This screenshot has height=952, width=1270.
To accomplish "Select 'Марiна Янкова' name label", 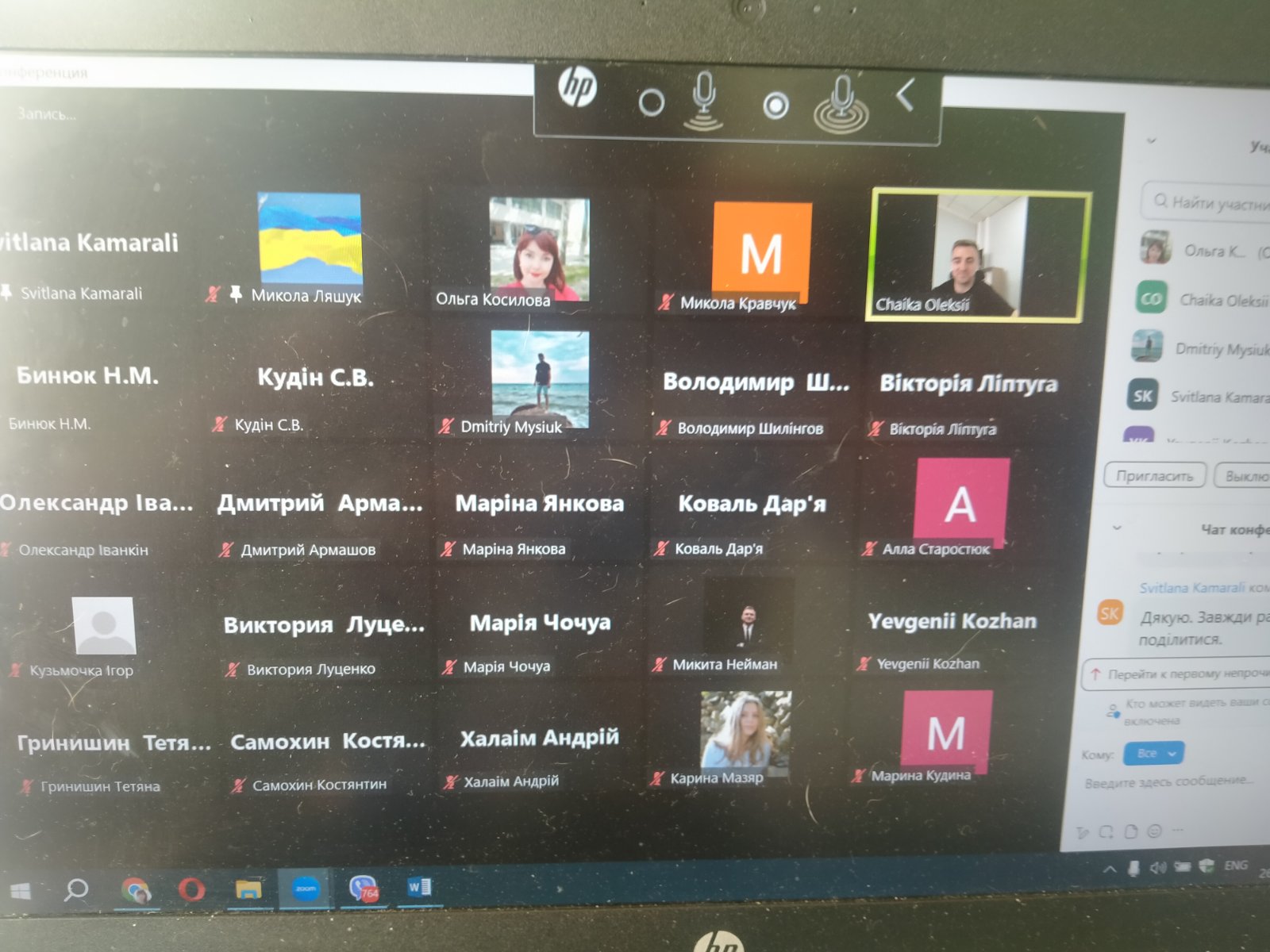I will [514, 548].
